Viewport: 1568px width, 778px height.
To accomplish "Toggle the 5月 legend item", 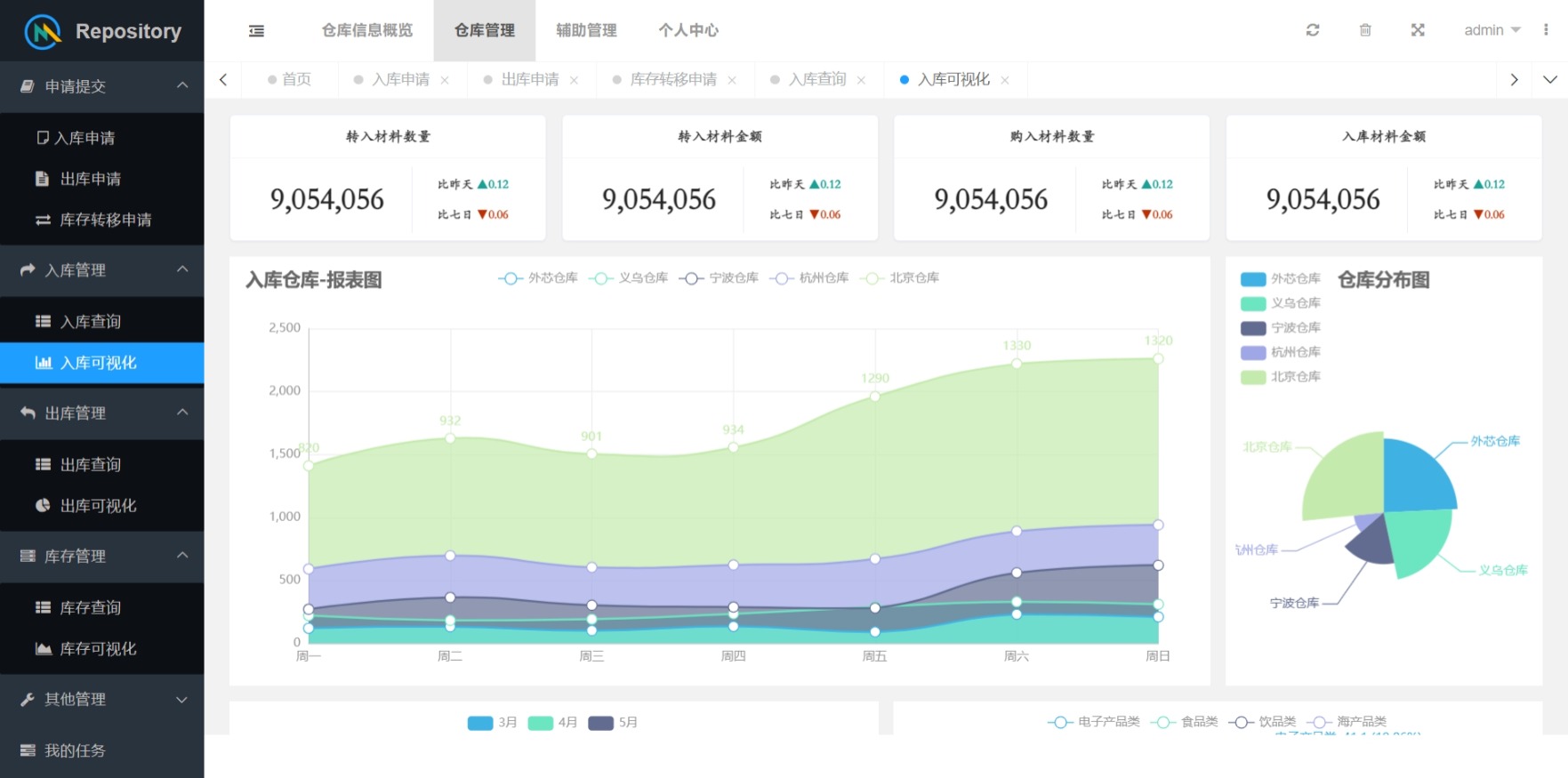I will coord(613,723).
